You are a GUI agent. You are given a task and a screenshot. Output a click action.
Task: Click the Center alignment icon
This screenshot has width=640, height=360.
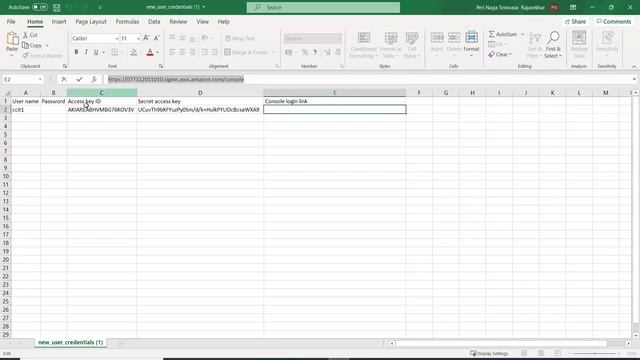click(x=182, y=52)
